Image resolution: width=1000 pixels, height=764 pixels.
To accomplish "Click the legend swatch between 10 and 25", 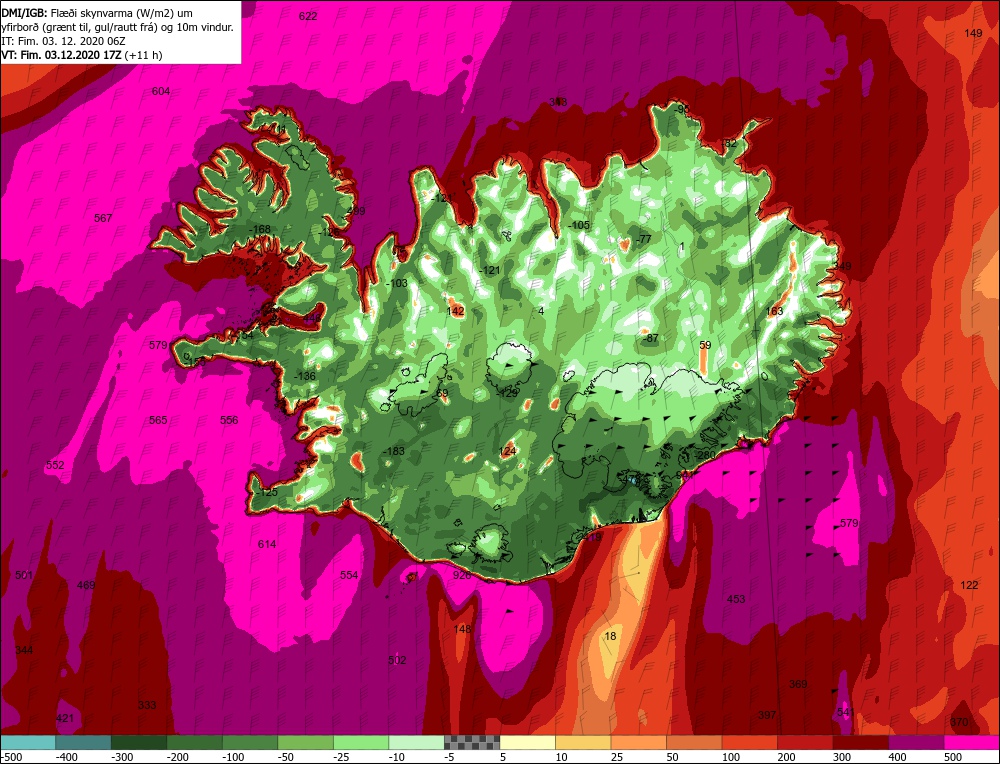I will click(x=583, y=742).
